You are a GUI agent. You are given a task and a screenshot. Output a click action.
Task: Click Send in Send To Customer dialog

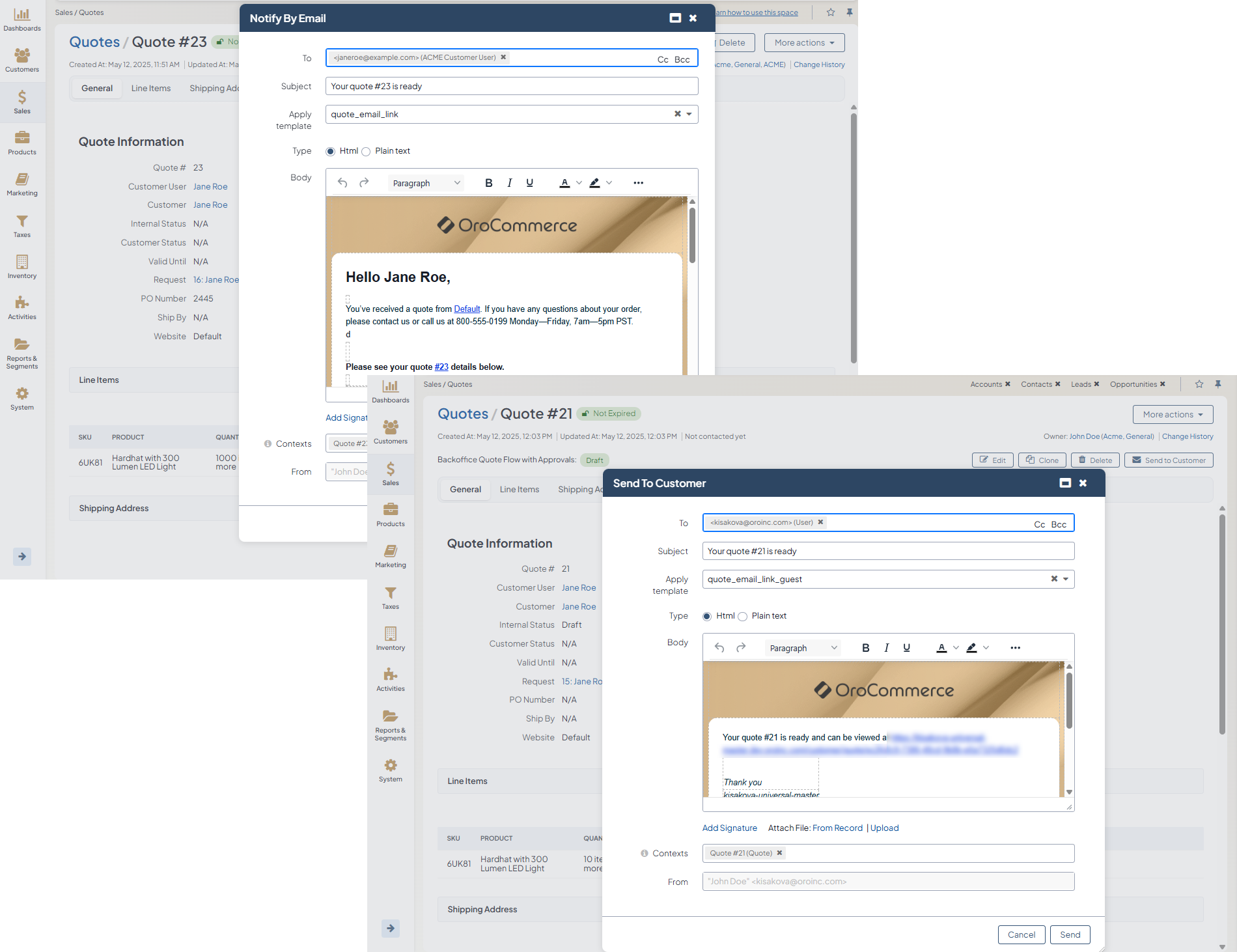[1070, 934]
